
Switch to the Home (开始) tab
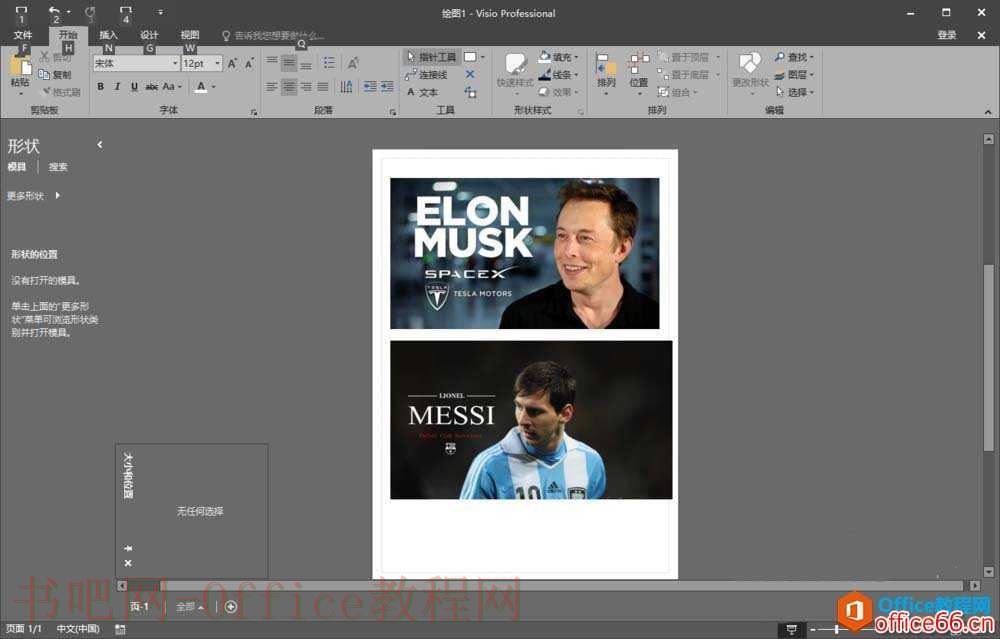click(68, 35)
